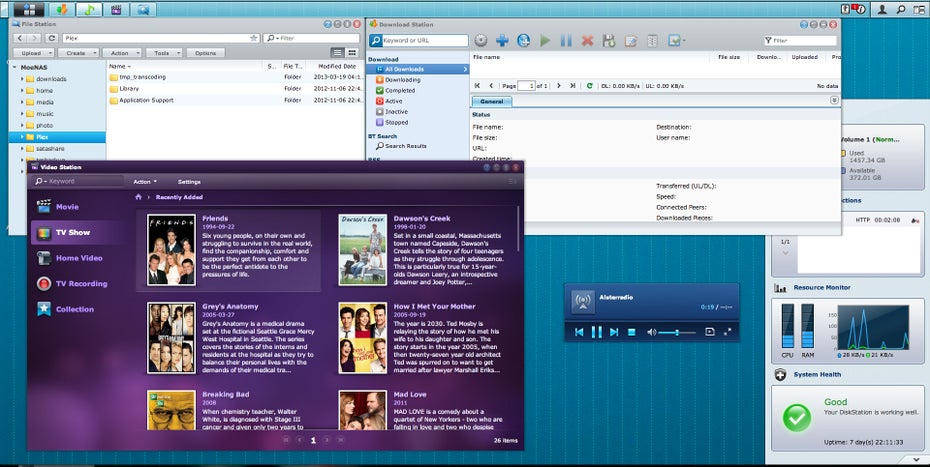Open Video Station Settings
This screenshot has width=930, height=467.
189,182
